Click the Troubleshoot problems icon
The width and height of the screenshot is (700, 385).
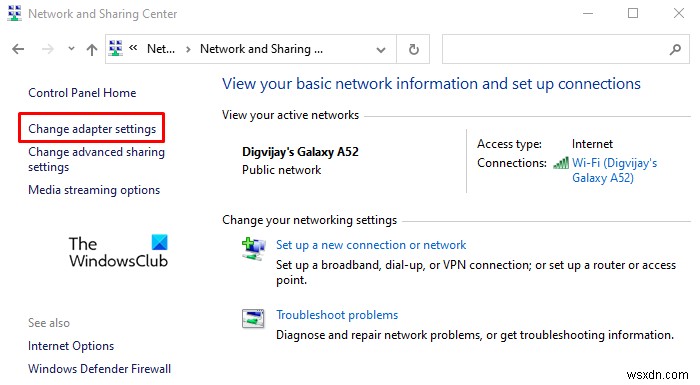[x=253, y=318]
